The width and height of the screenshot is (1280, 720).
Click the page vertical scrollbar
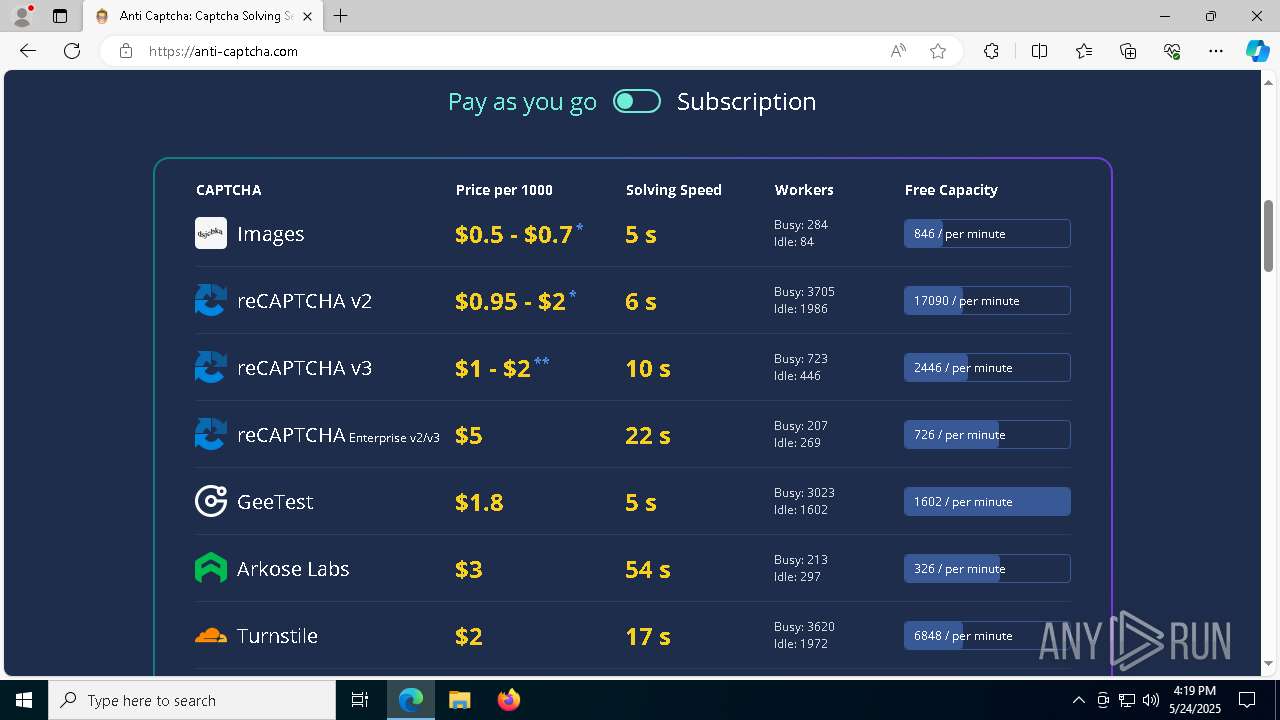1268,236
